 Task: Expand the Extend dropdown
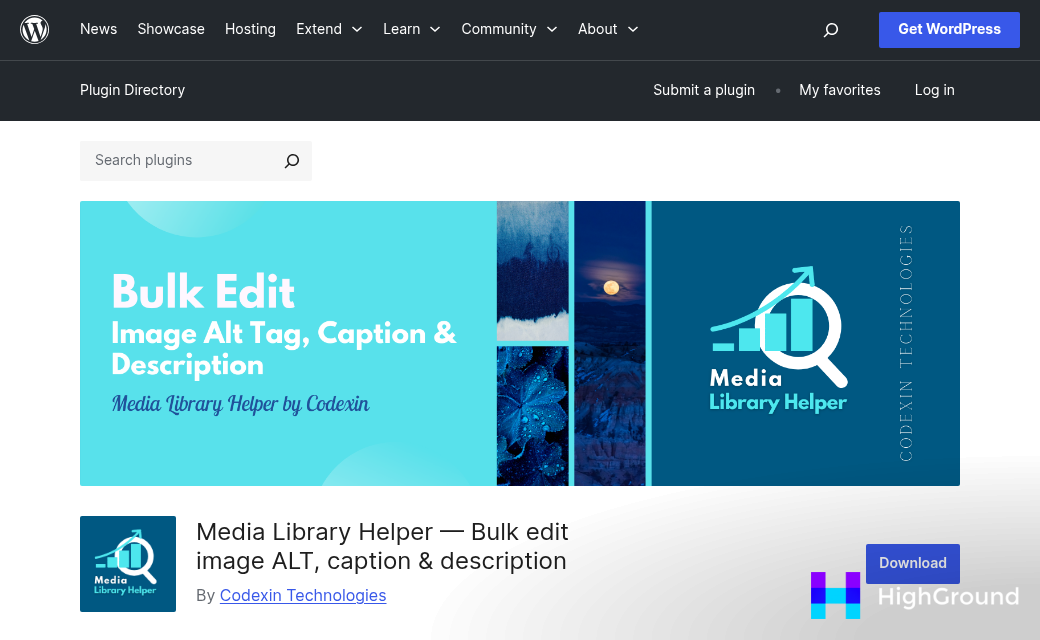(x=329, y=29)
